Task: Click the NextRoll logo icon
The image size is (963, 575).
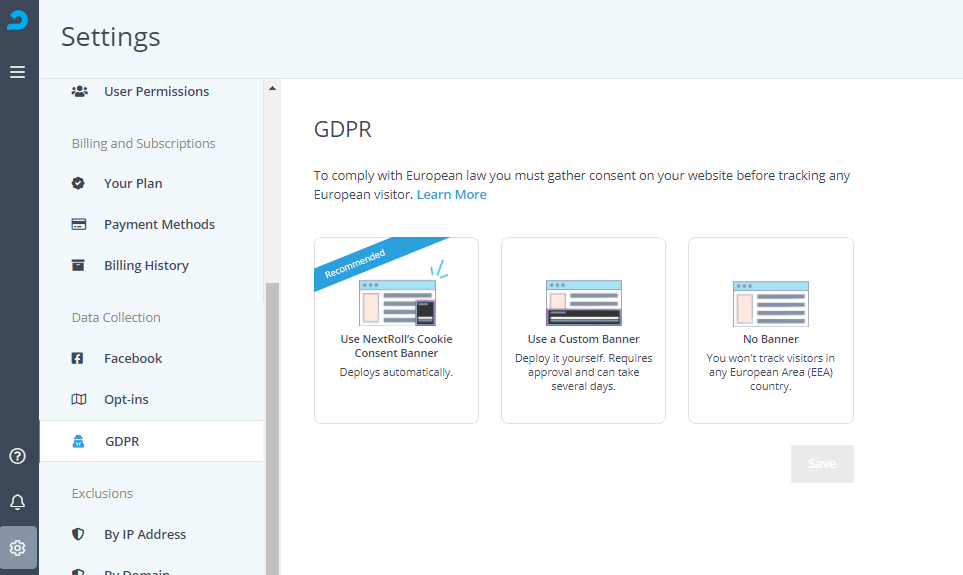Action: tap(17, 20)
